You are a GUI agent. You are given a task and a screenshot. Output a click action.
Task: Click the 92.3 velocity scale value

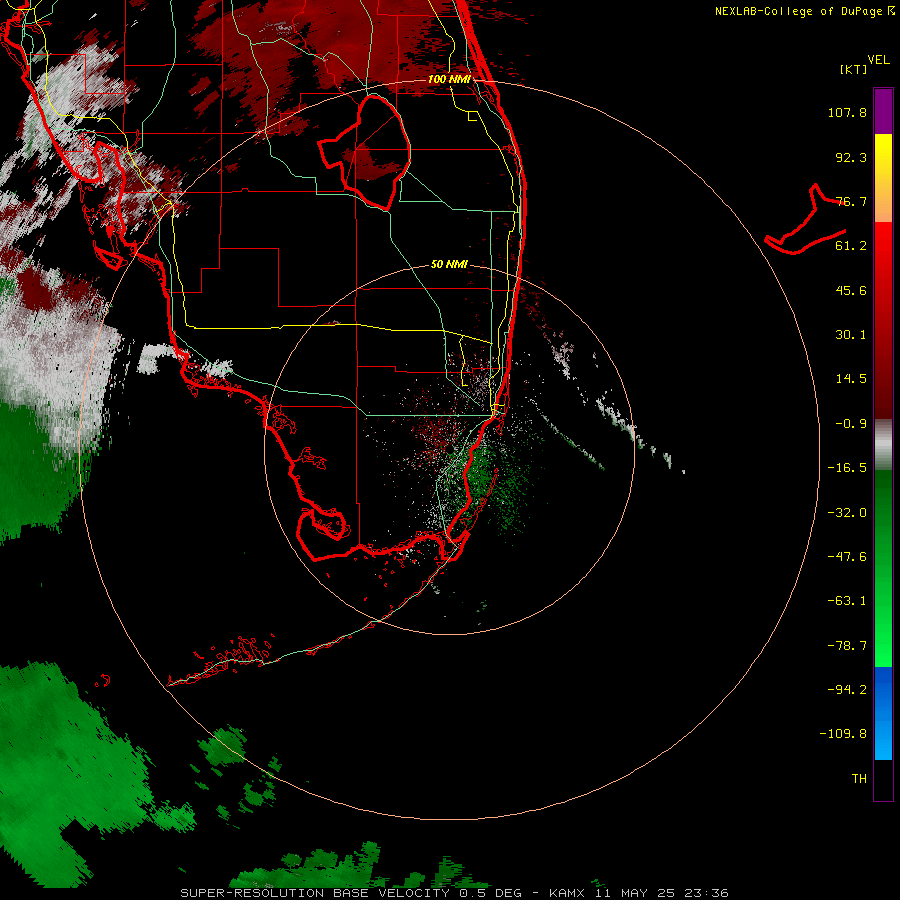tap(851, 157)
